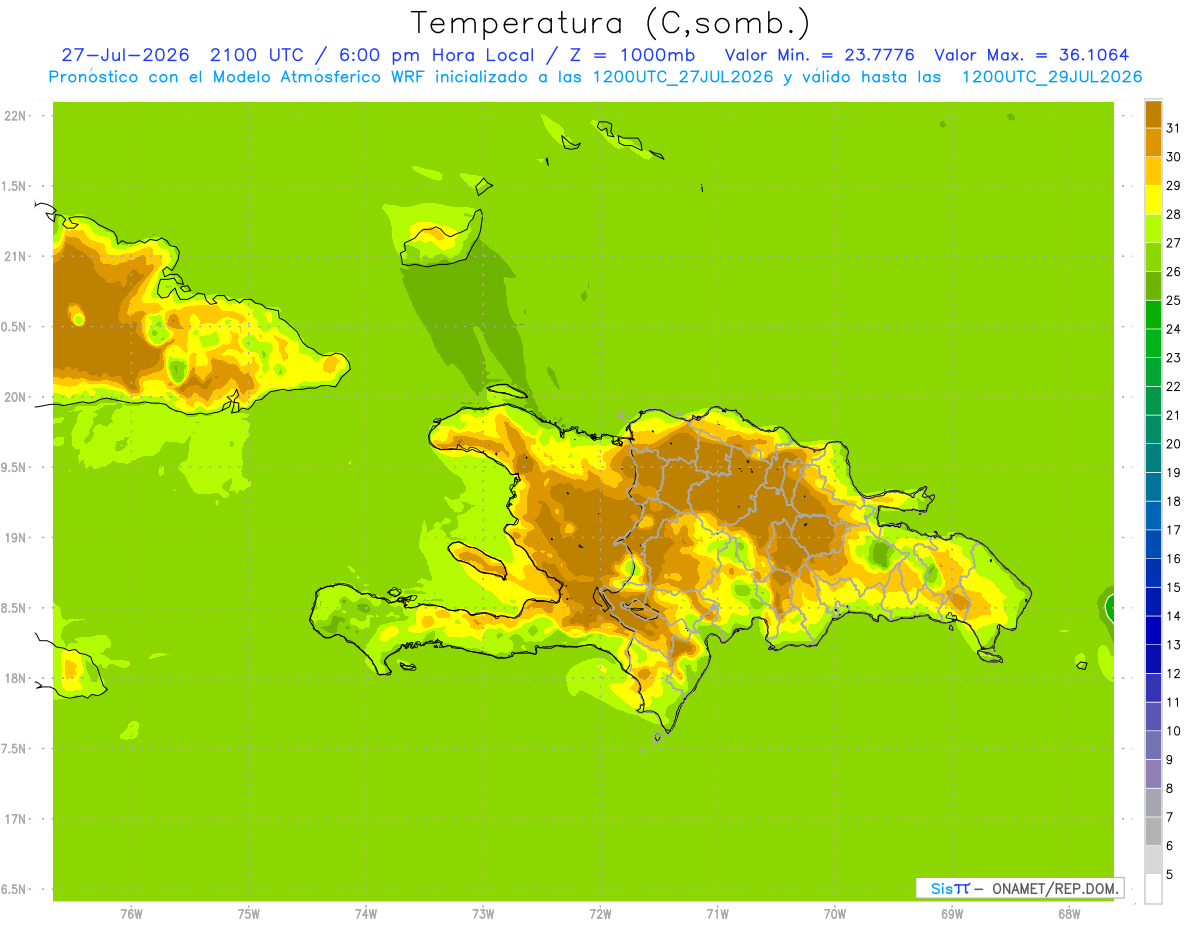Click the "20N" latitude axis label
The height and width of the screenshot is (927, 1200).
click(x=15, y=397)
